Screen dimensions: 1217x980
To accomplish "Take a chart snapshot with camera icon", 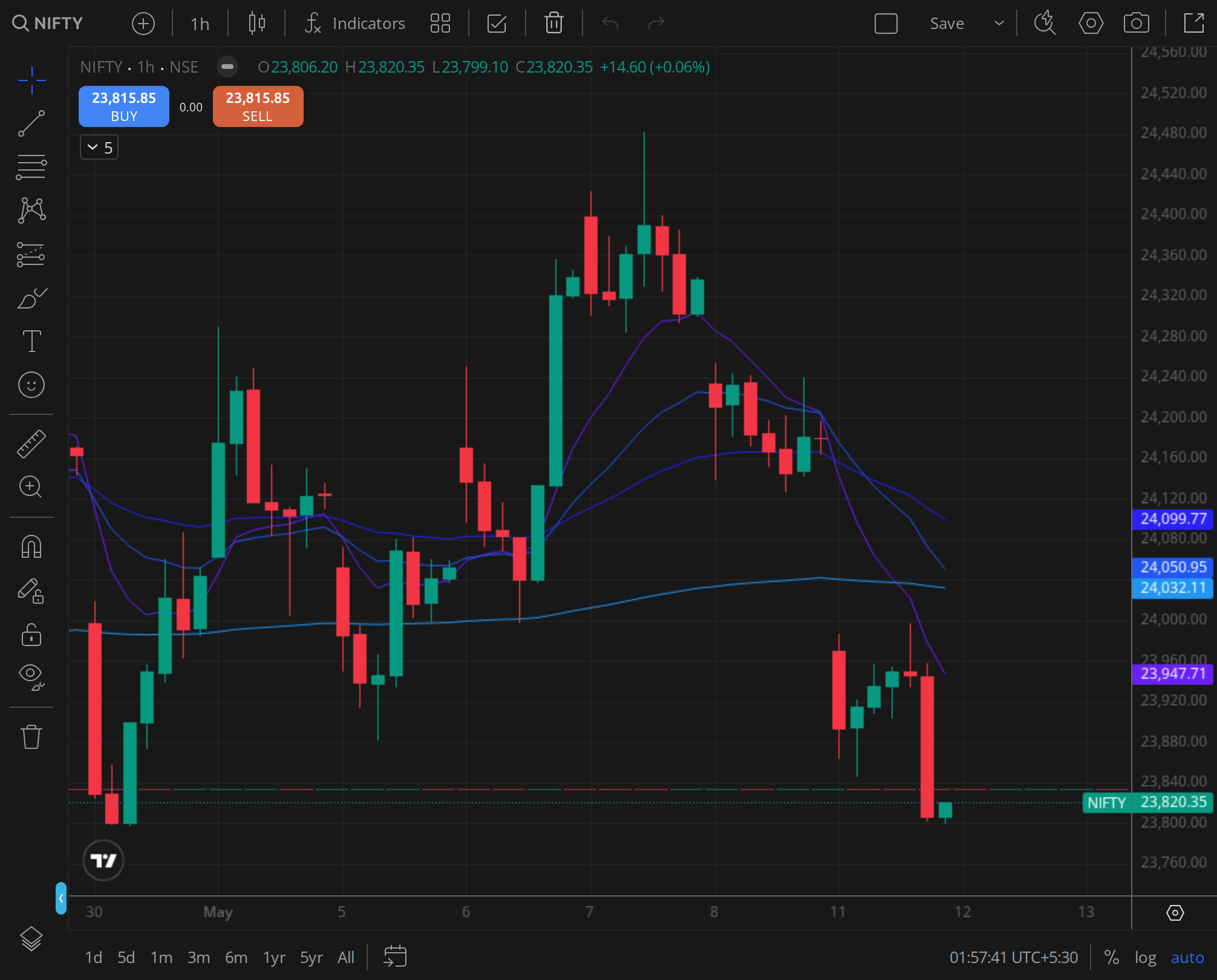I will [1137, 24].
